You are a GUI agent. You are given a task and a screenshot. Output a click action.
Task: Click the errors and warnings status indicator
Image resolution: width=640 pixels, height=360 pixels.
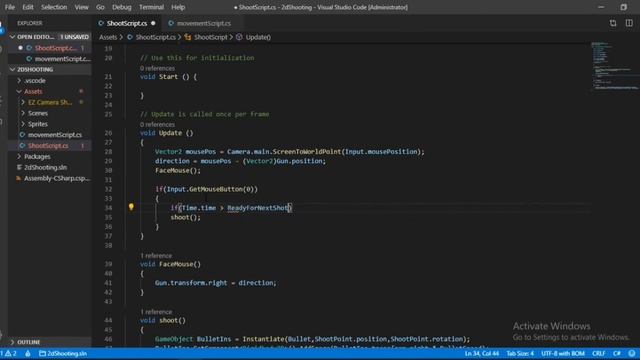pyautogui.click(x=9, y=353)
